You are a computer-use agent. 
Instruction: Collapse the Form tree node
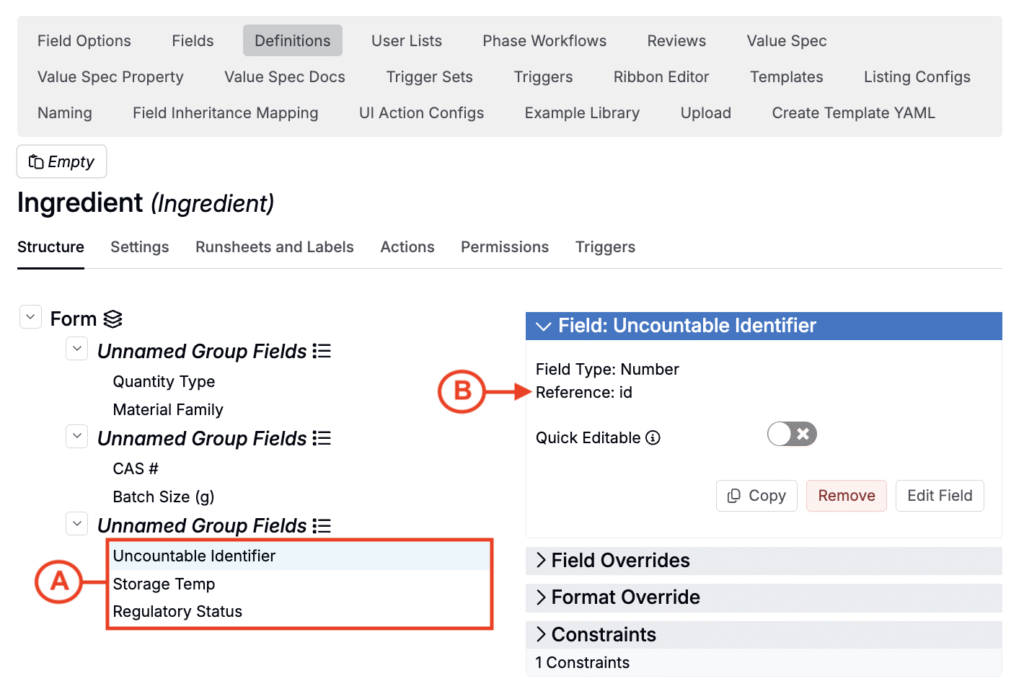[30, 318]
